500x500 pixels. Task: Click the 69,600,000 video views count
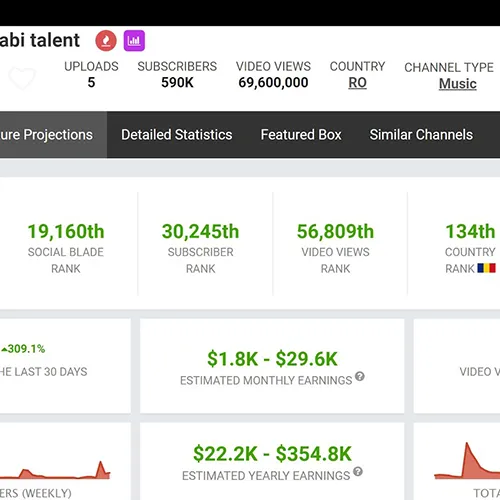click(x=273, y=82)
